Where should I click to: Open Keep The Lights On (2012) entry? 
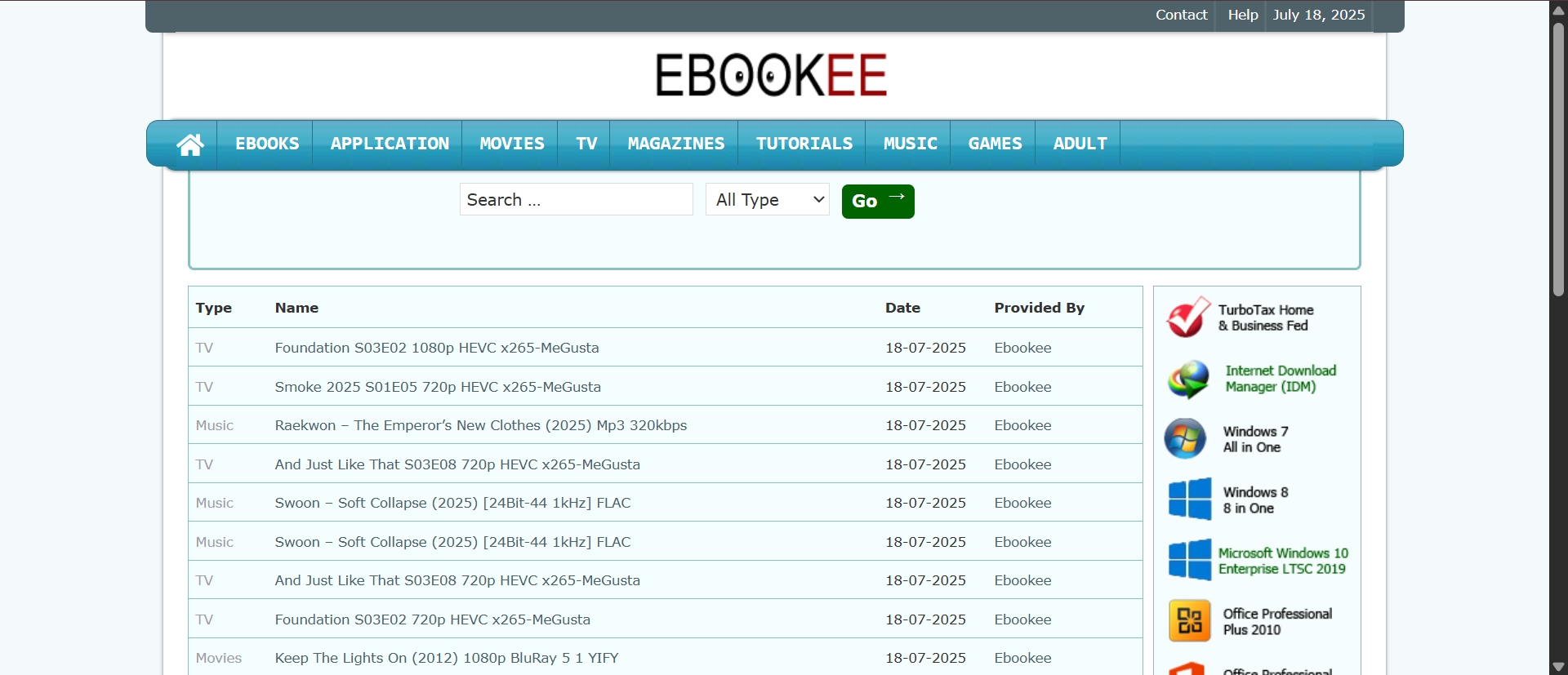[447, 658]
